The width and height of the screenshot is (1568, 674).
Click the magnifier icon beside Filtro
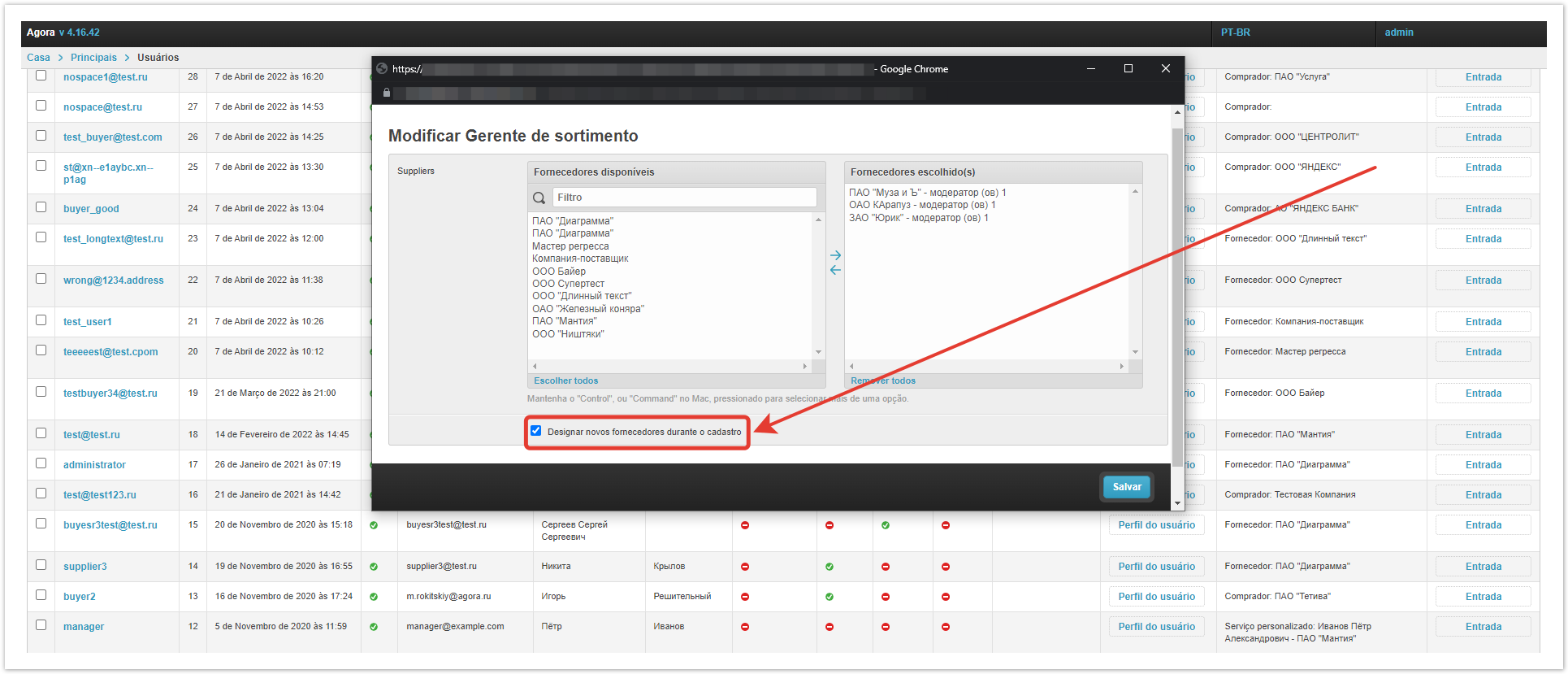click(x=539, y=198)
